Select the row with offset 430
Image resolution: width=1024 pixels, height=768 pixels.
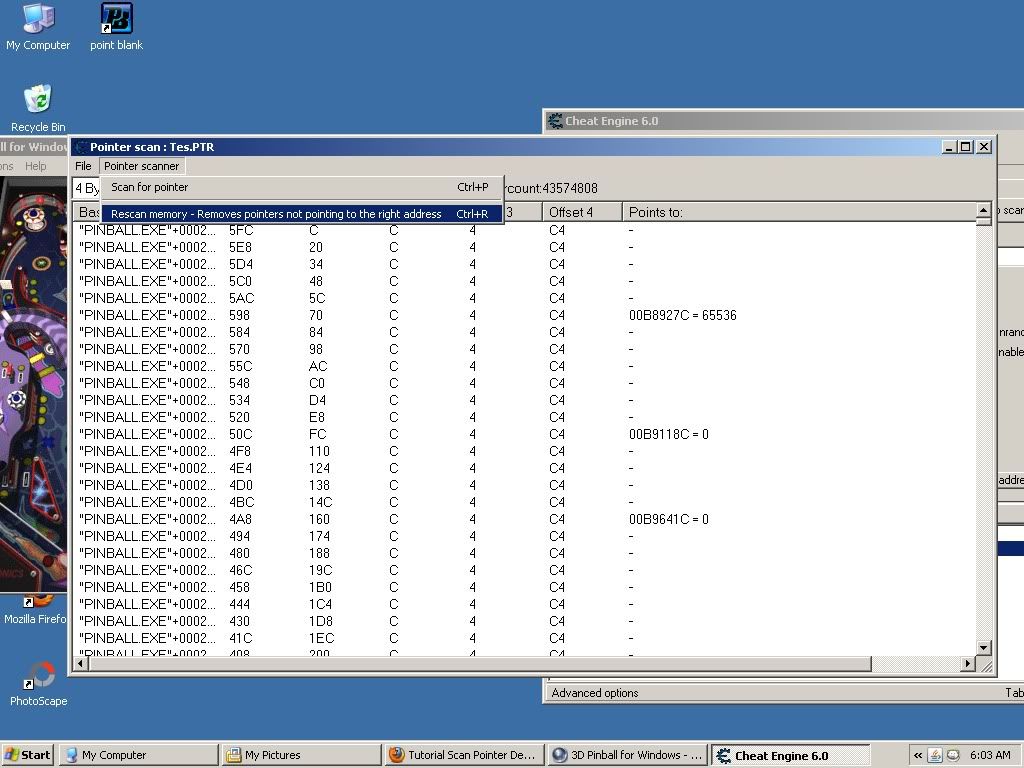(x=526, y=621)
